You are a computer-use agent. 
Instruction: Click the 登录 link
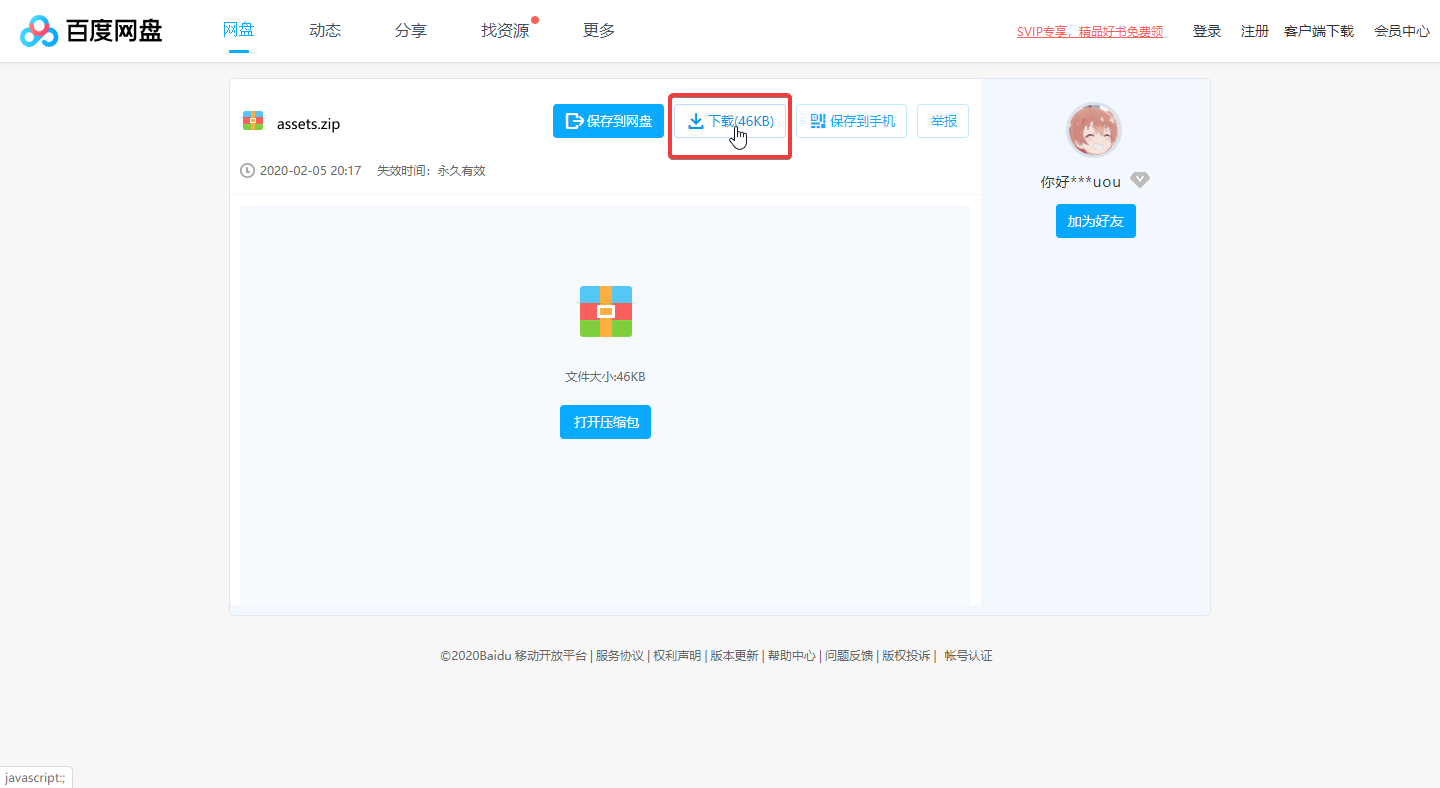tap(1207, 31)
